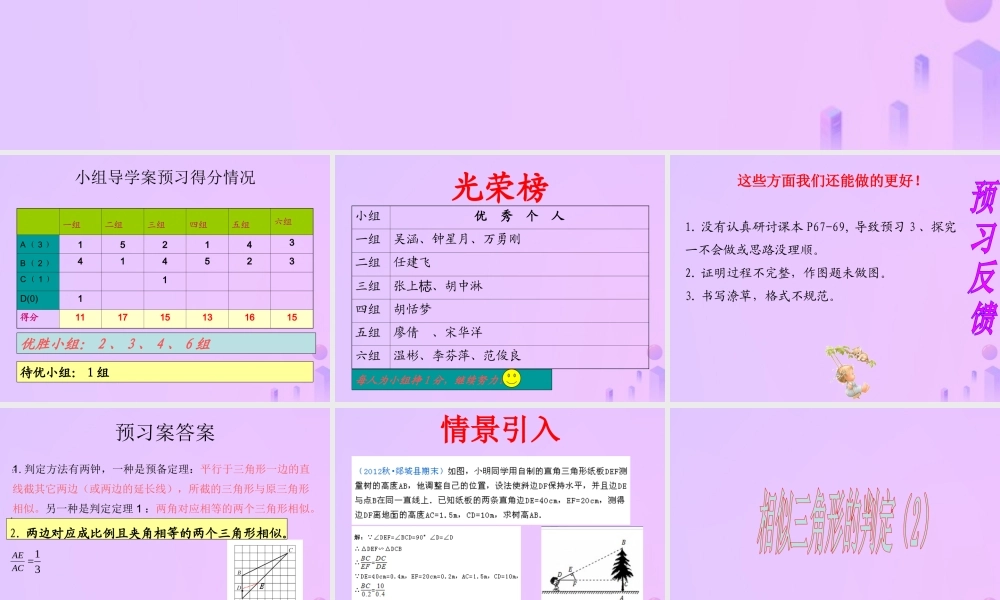
Task: Click feedback item 1 没有认真研讨课本
Action: 820,238
